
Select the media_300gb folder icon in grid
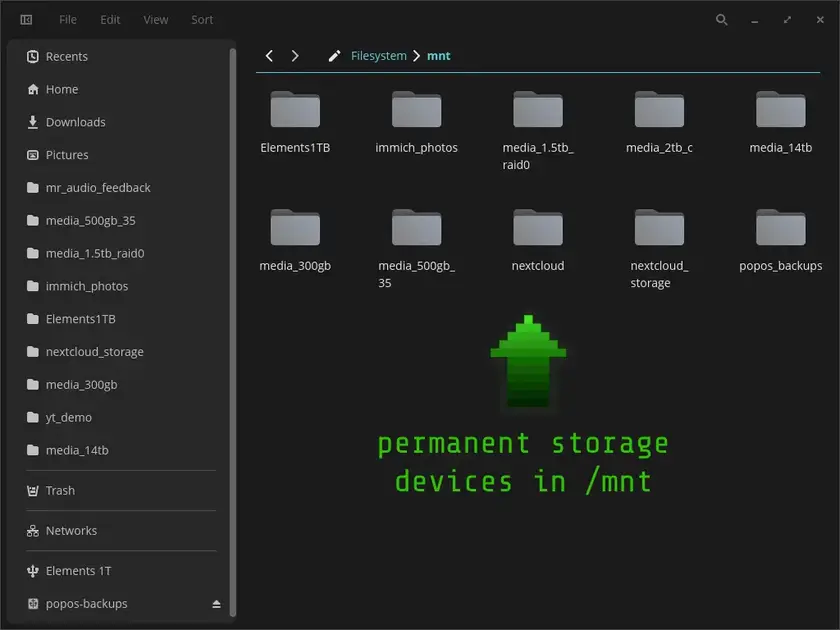[295, 227]
